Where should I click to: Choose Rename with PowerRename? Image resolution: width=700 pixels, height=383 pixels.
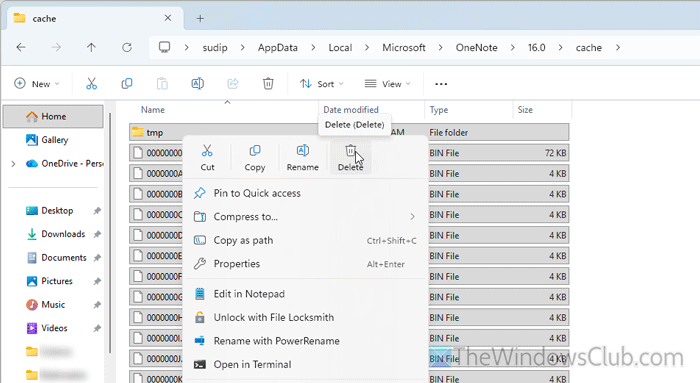pyautogui.click(x=305, y=341)
